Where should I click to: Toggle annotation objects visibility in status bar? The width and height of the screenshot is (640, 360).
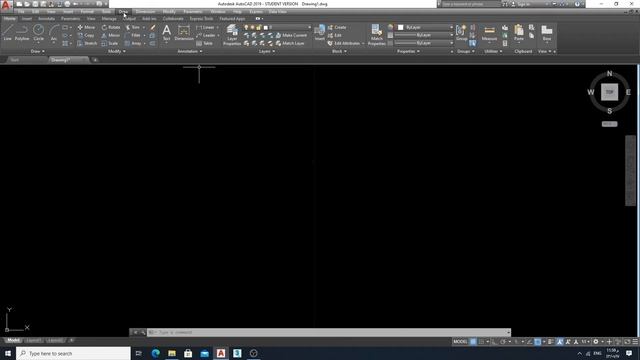pyautogui.click(x=560, y=342)
